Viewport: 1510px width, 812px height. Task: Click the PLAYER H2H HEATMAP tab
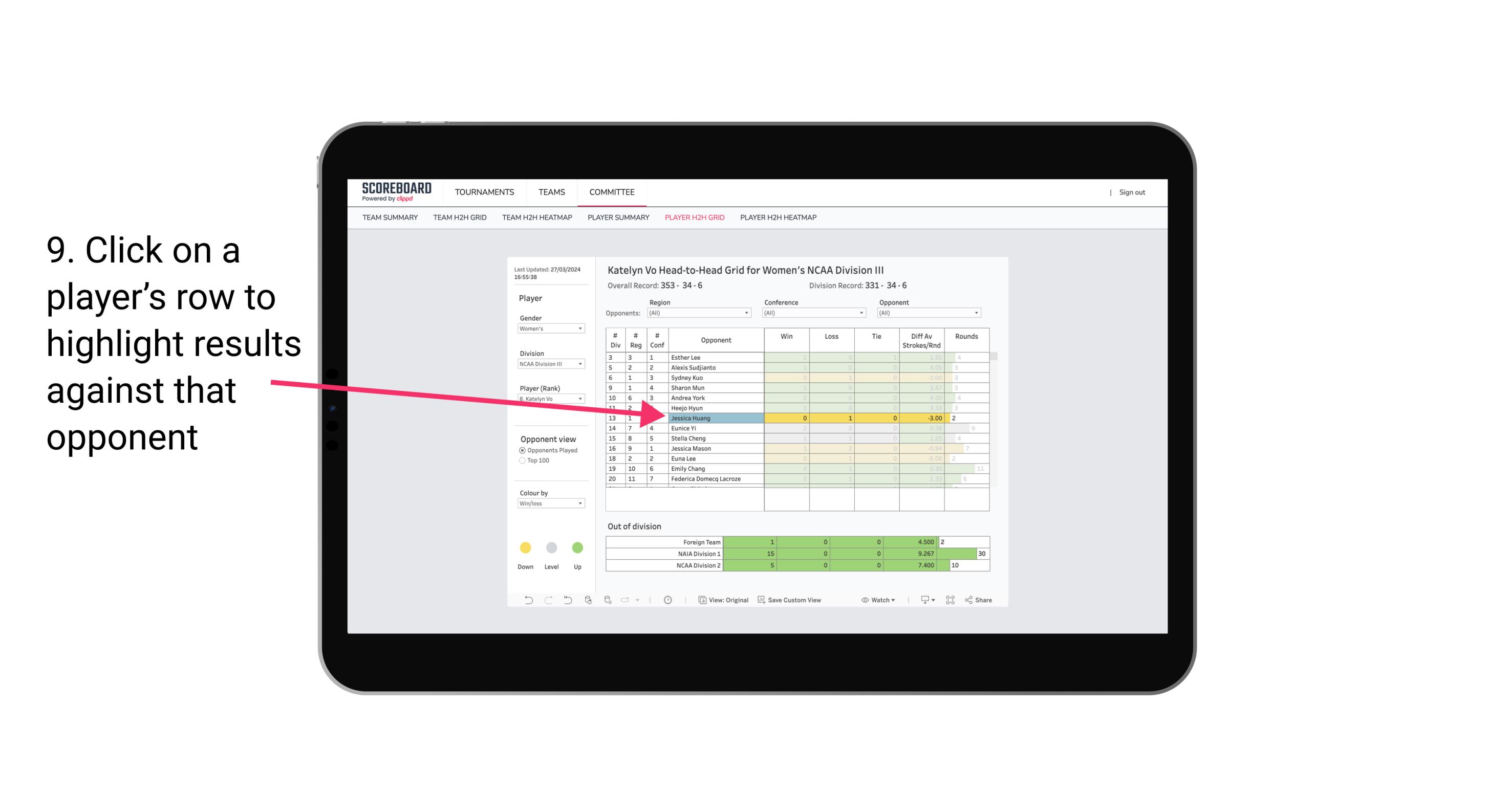click(x=780, y=218)
